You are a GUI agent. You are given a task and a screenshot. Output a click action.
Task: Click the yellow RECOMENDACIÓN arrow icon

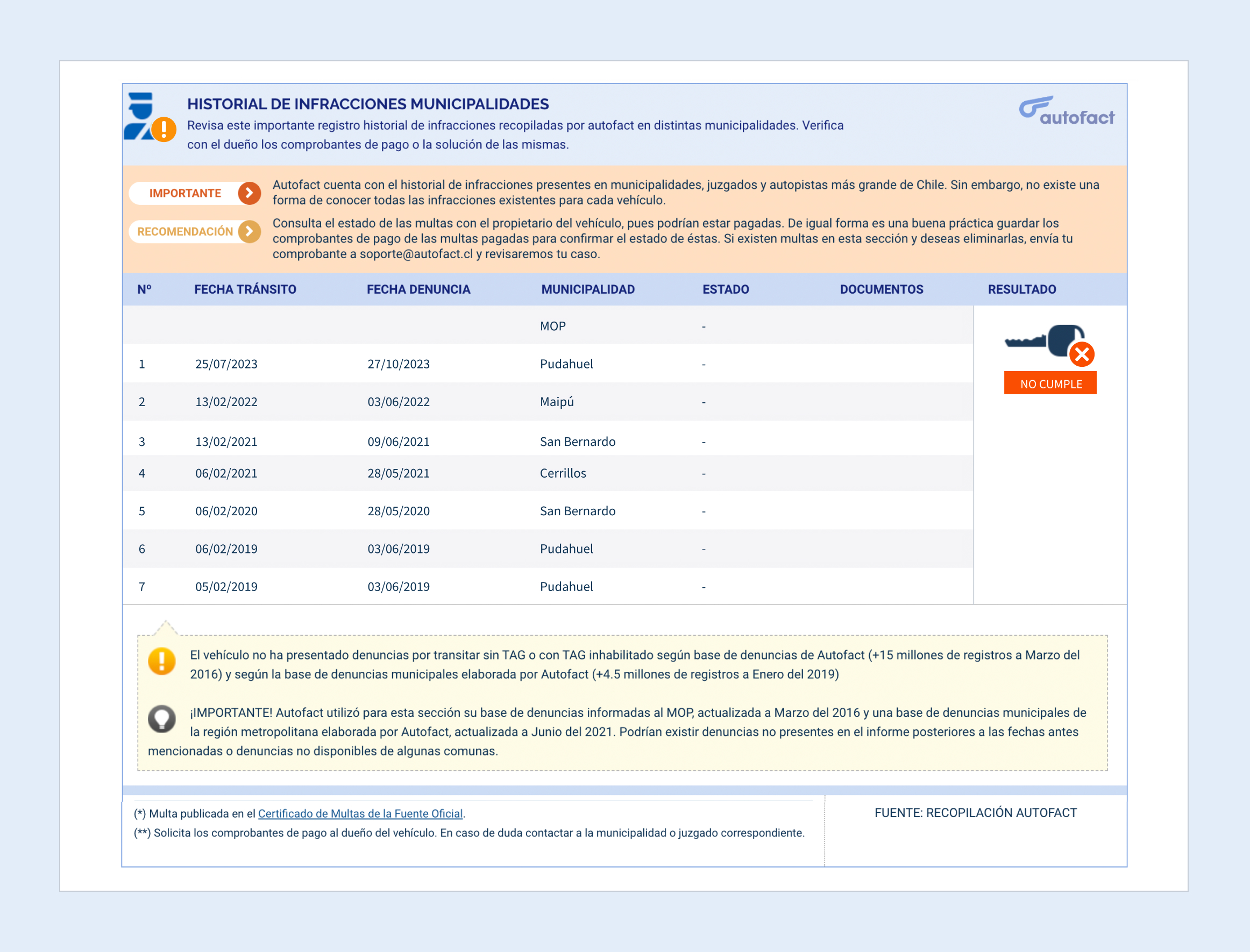[x=250, y=231]
